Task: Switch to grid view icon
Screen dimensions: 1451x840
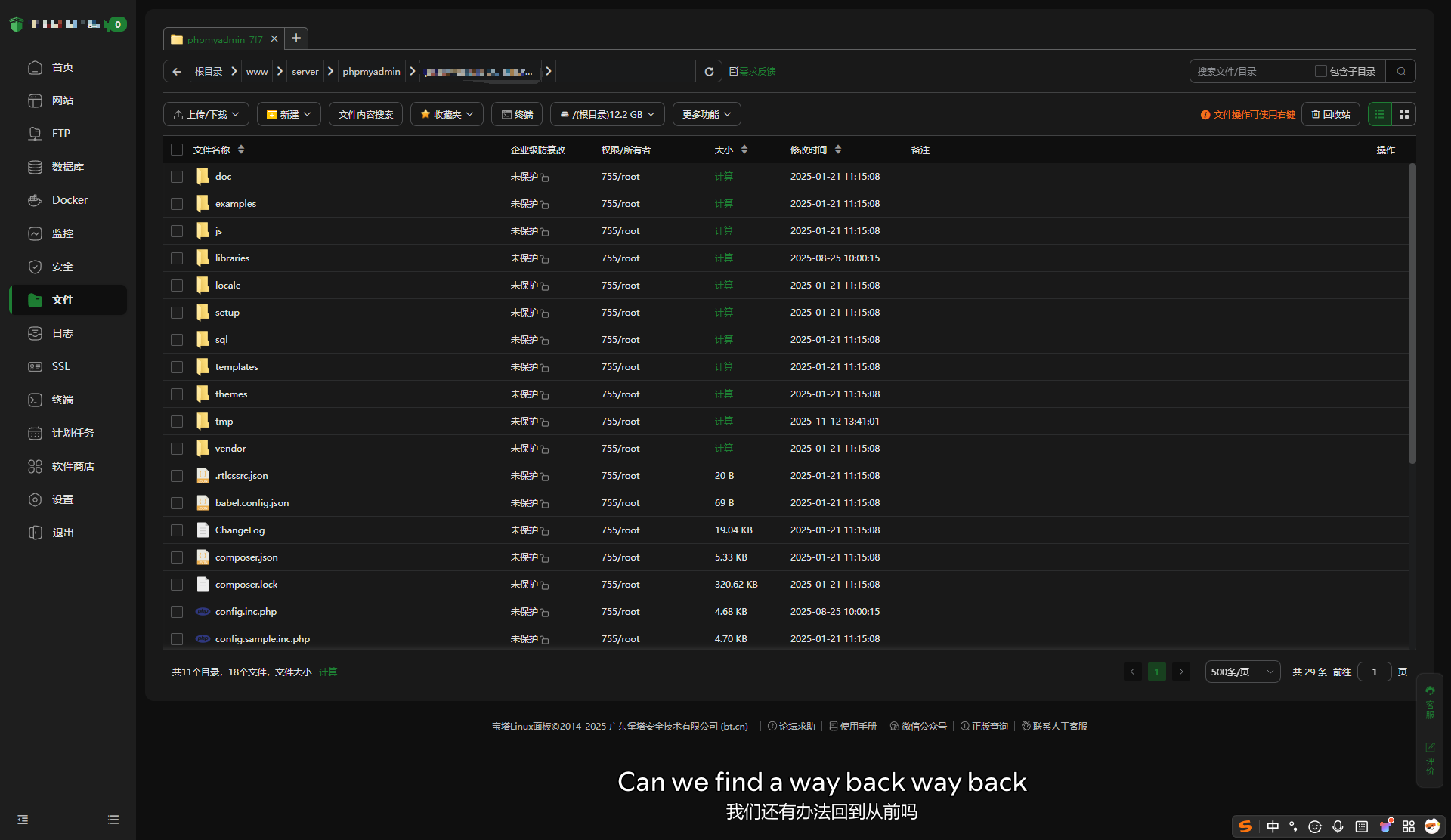Action: 1404,114
